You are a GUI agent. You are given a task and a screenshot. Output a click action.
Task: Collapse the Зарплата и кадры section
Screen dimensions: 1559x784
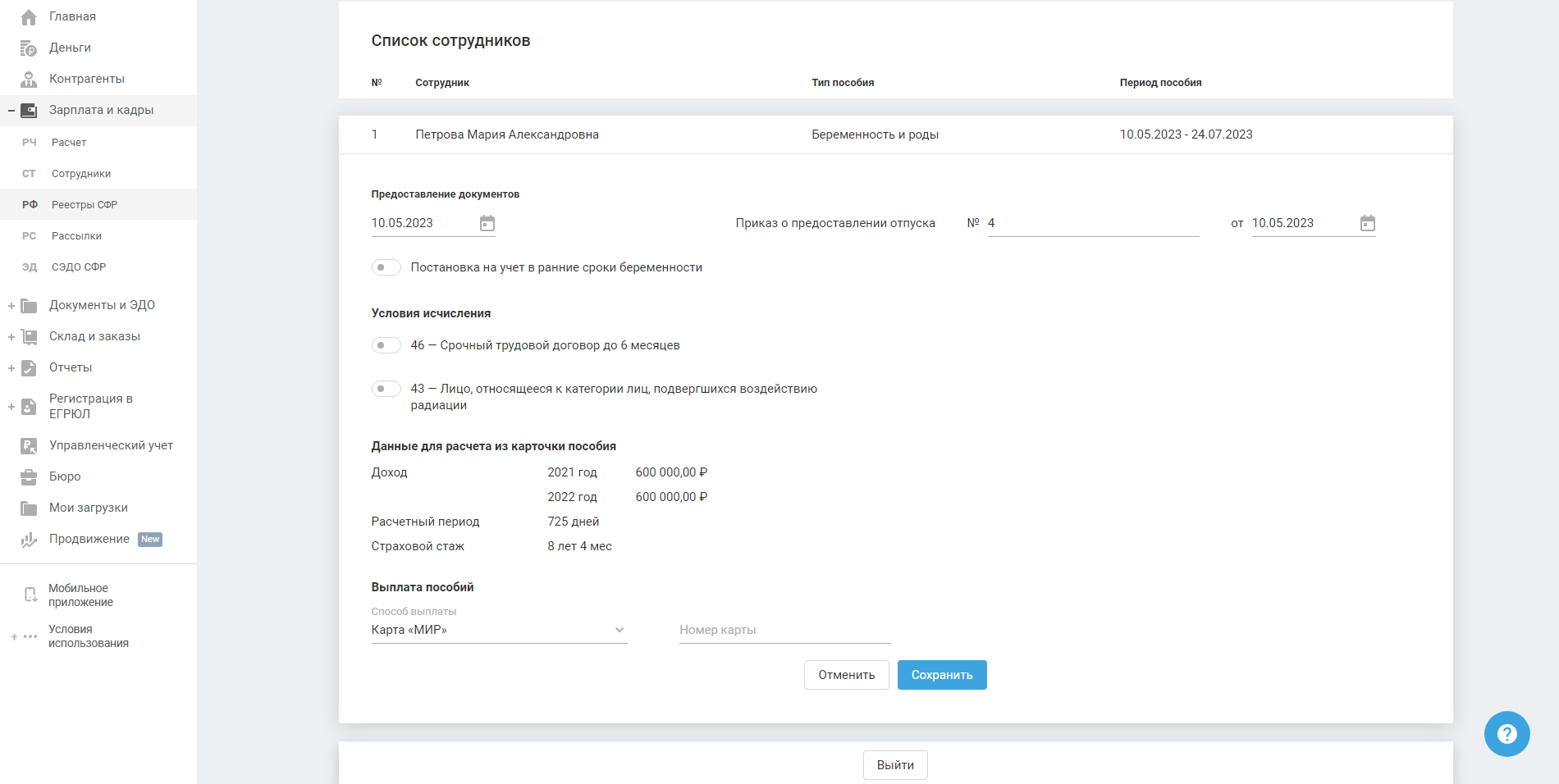11,111
